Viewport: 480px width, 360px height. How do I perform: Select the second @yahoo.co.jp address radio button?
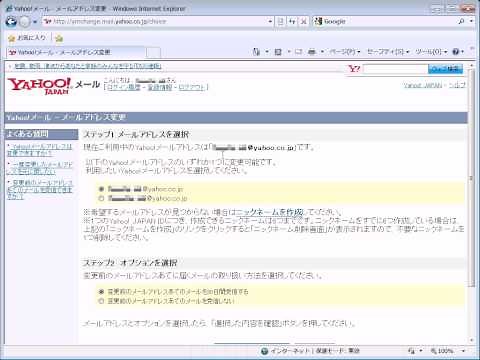[101, 199]
